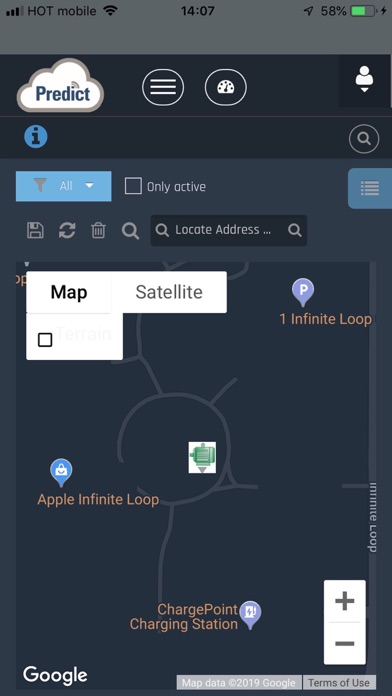
Task: Click the battery indicator in status bar
Action: (363, 11)
